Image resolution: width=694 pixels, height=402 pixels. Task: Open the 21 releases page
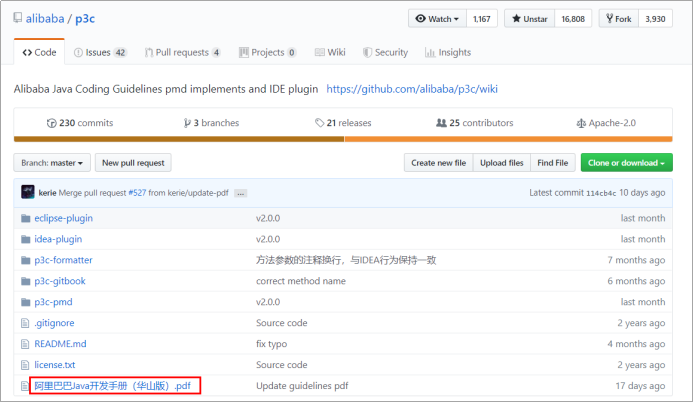click(343, 123)
